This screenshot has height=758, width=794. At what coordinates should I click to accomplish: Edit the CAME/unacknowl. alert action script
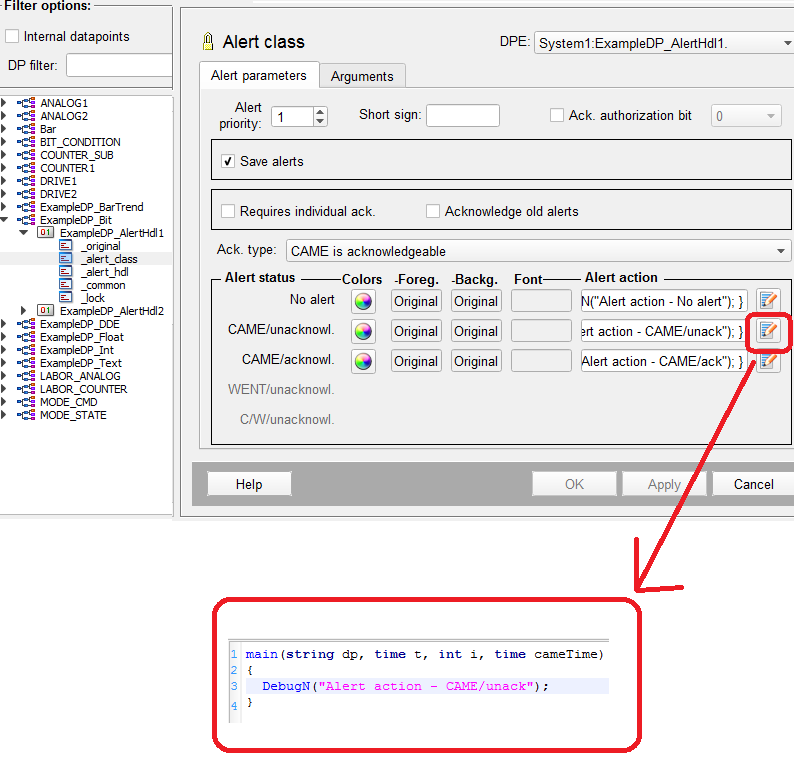(x=767, y=331)
